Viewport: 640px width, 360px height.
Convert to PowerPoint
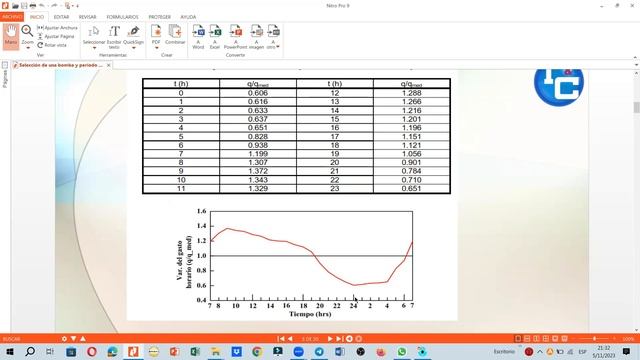(x=236, y=37)
